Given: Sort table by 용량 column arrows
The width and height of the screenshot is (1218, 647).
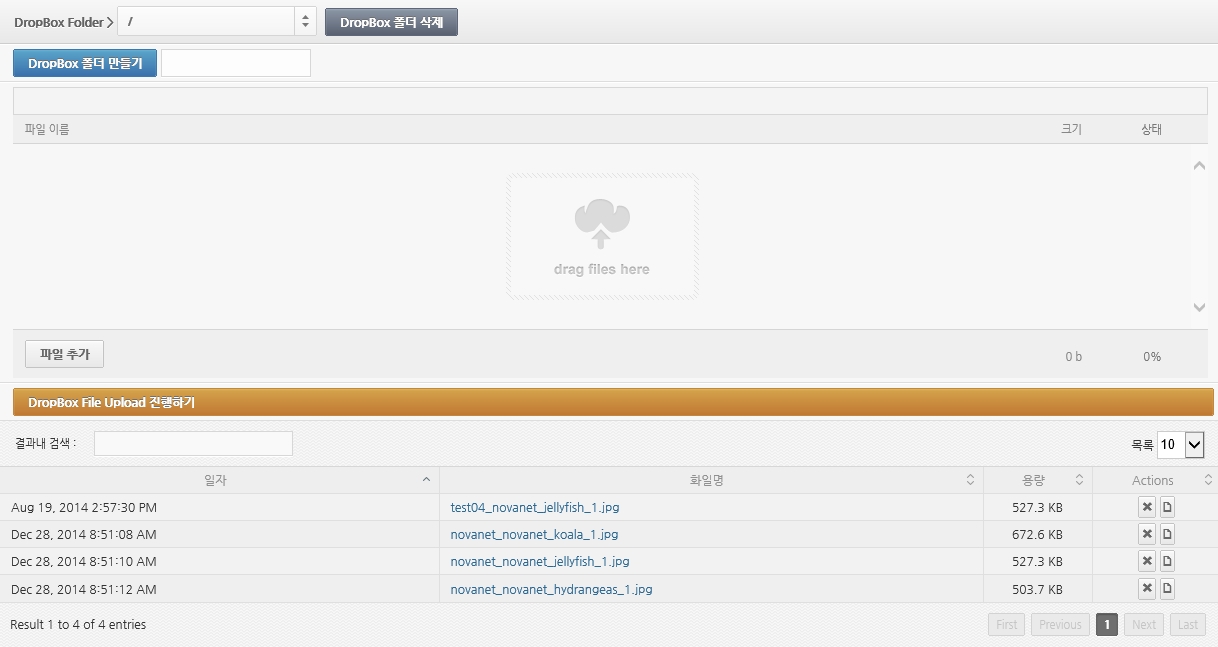Looking at the screenshot, I should [x=1079, y=480].
